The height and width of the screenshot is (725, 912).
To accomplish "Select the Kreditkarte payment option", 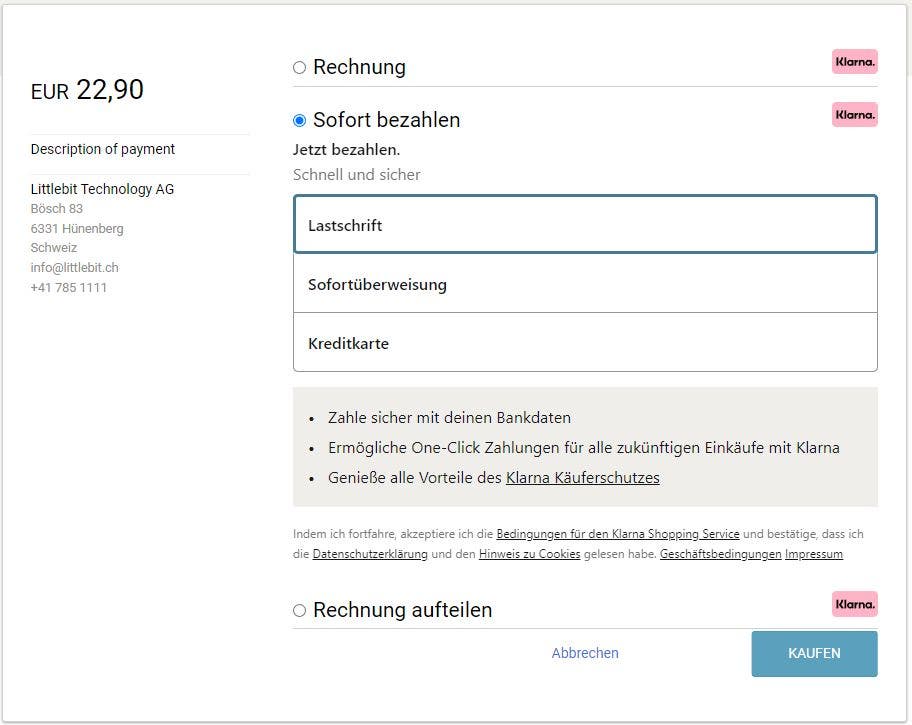I will 585,342.
